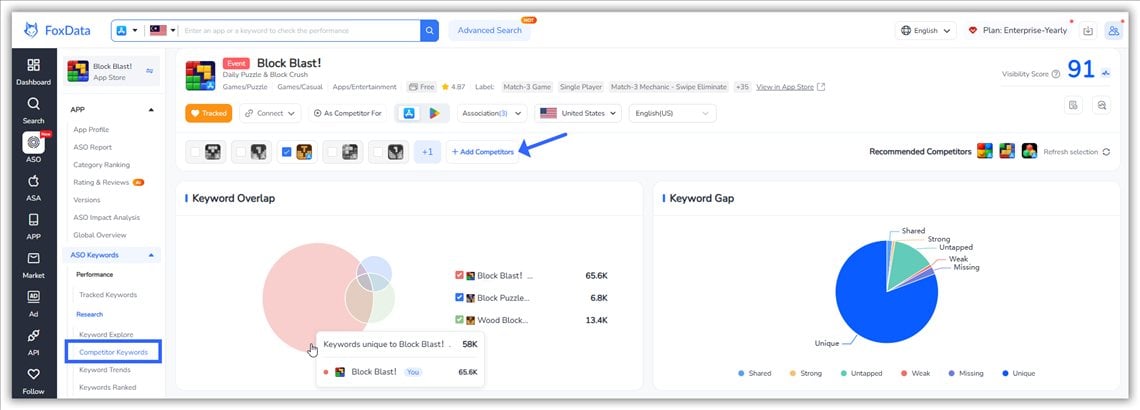Click the Untapped legend swatch in Keyword Gap
The image size is (1140, 410).
843,374
